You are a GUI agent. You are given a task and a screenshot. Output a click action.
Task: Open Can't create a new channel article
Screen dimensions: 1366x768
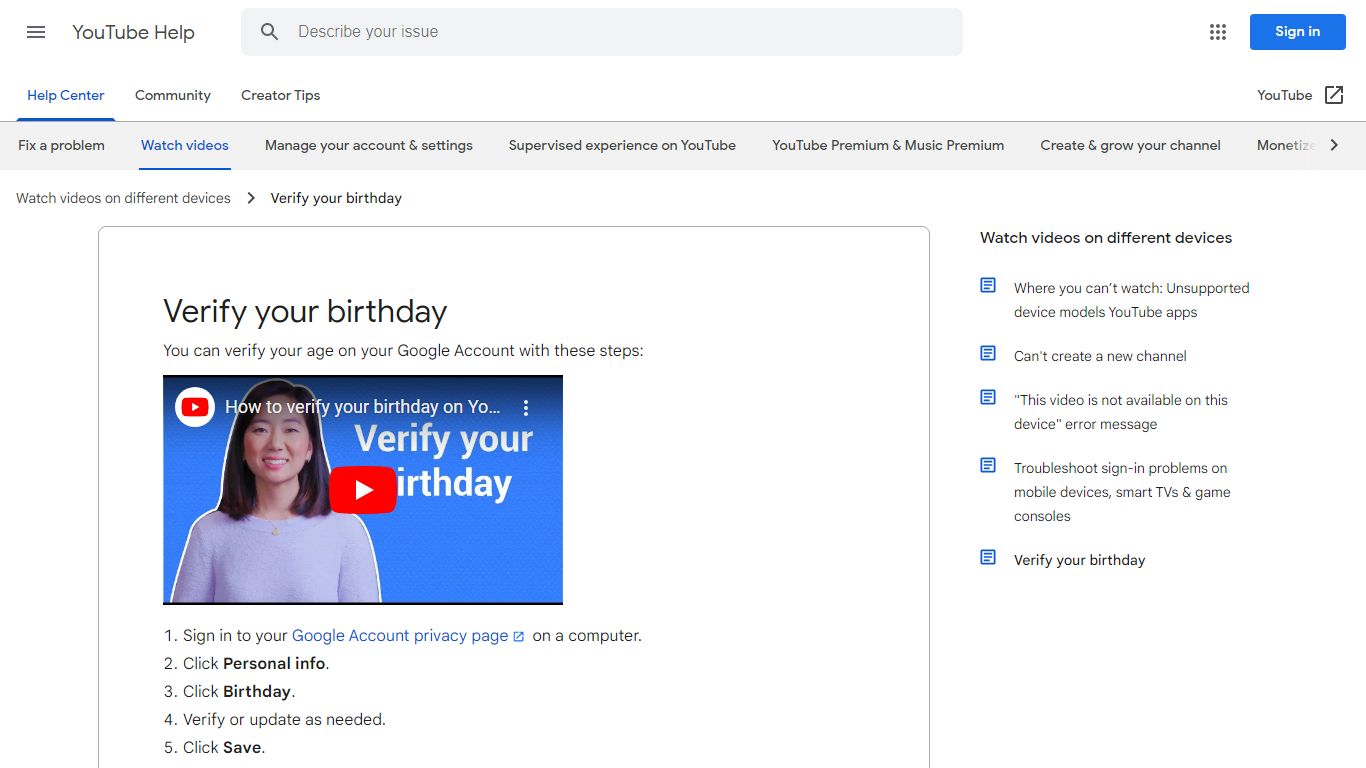[x=1100, y=356]
